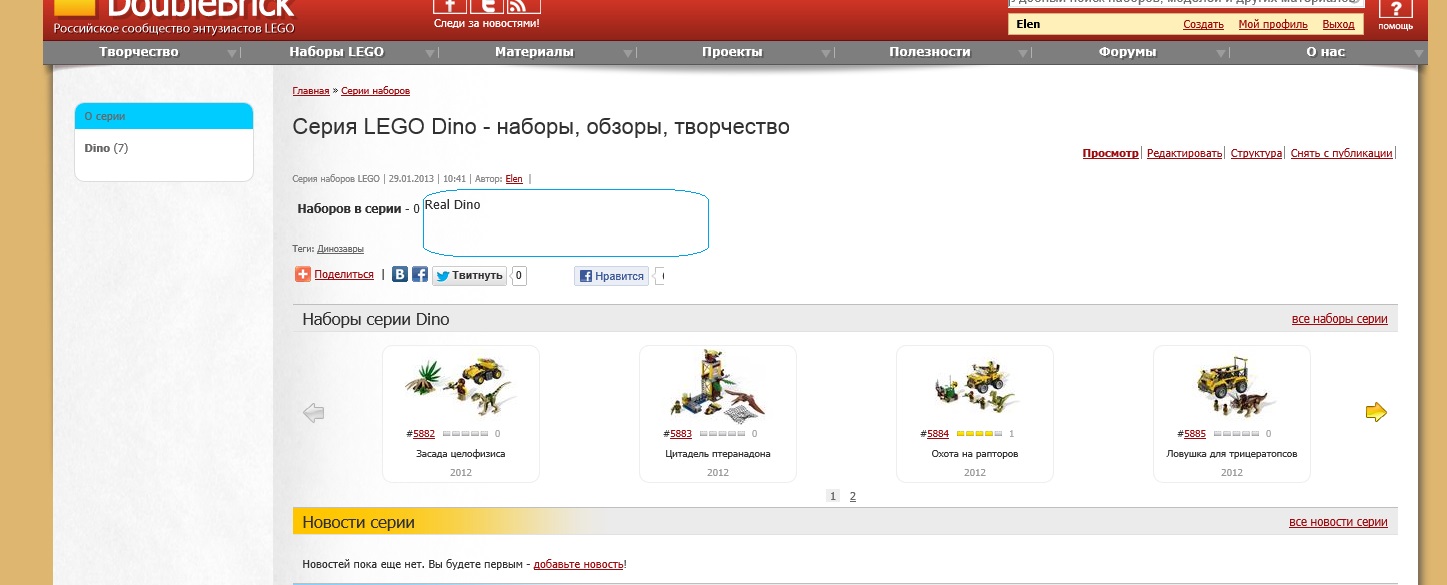
Task: Click Снять с публикации
Action: [1341, 153]
